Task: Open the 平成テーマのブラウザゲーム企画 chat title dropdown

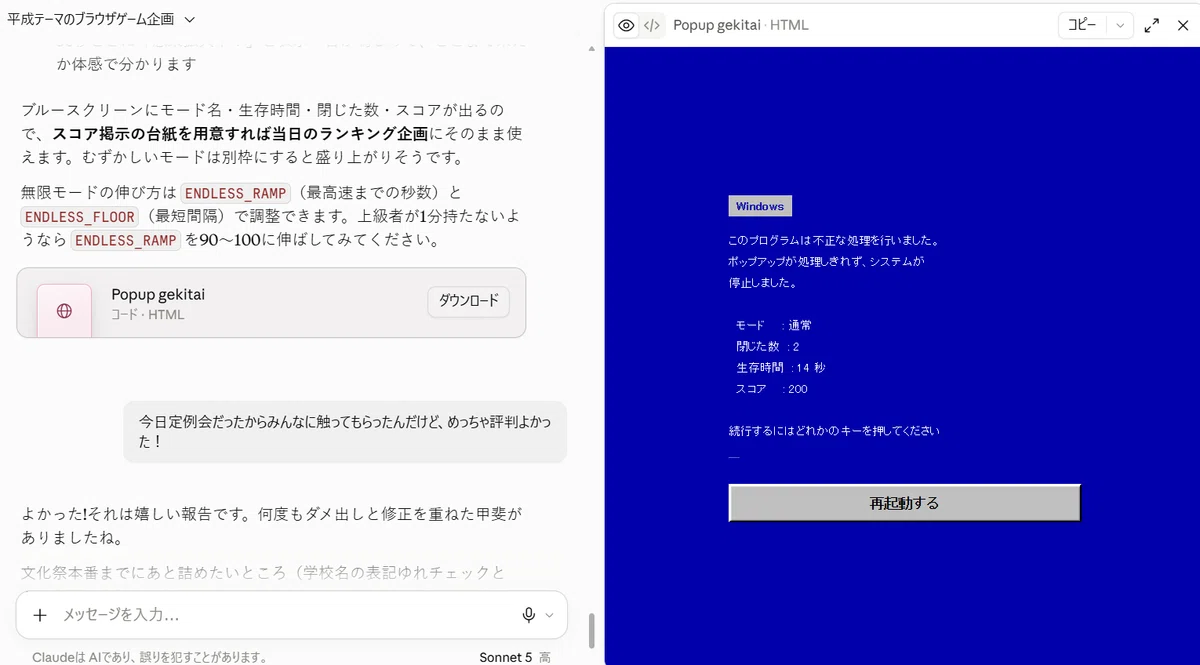Action: point(101,19)
